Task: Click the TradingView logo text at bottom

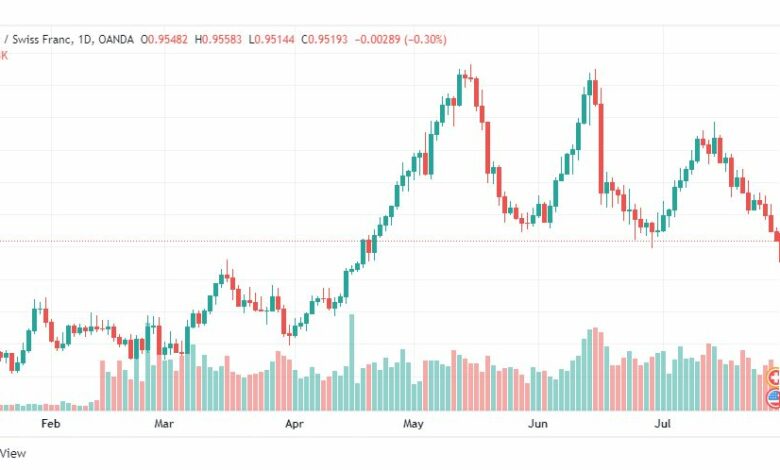Action: [x=13, y=453]
